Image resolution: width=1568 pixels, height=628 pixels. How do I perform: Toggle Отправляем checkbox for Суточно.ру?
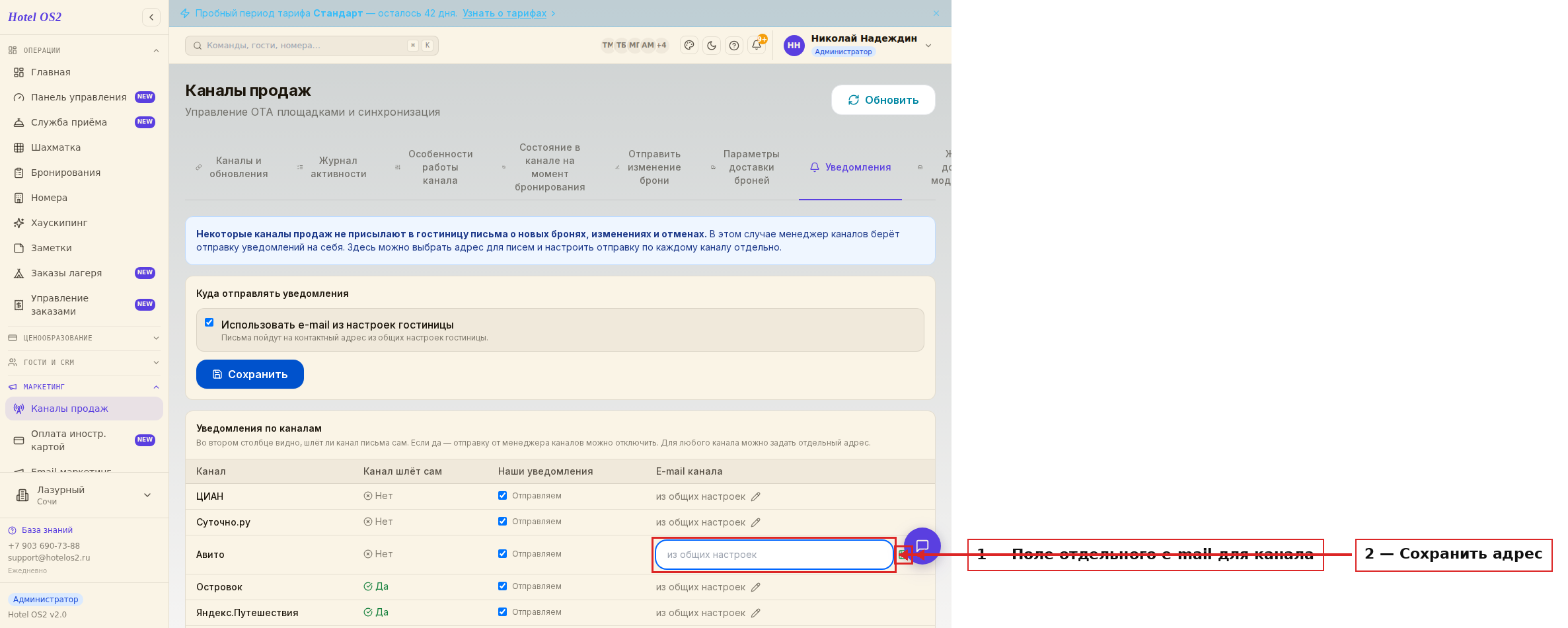[x=503, y=522]
